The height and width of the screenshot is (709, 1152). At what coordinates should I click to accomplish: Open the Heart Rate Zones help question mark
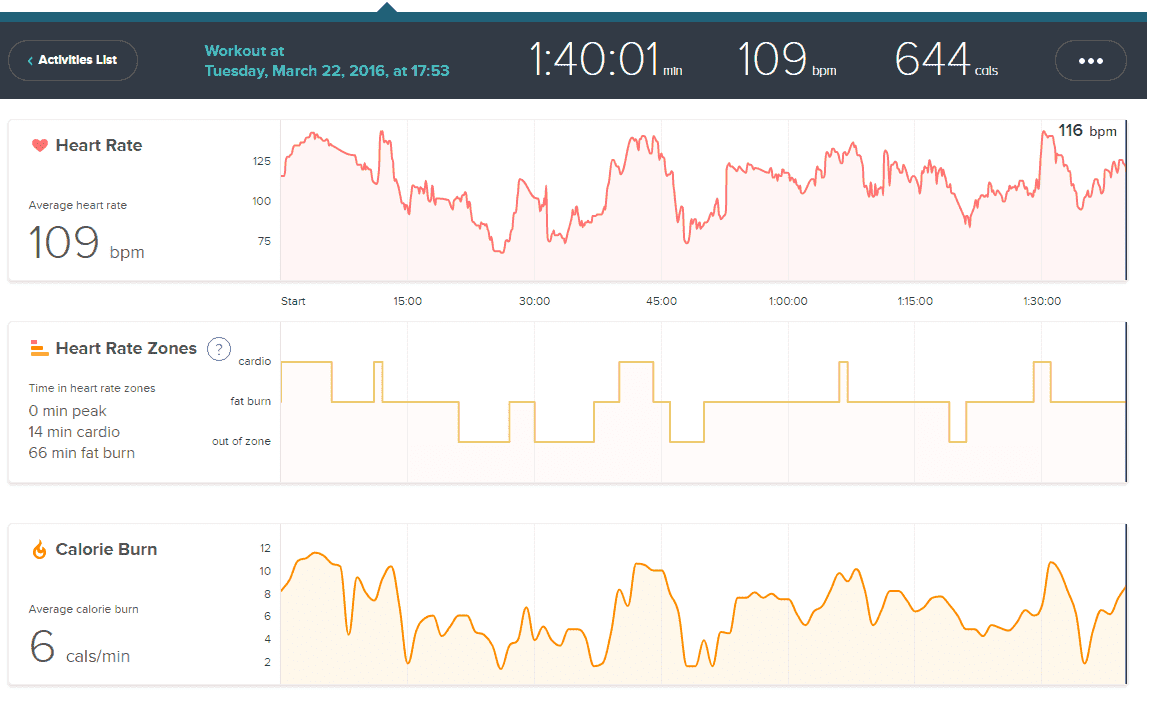pyautogui.click(x=218, y=348)
